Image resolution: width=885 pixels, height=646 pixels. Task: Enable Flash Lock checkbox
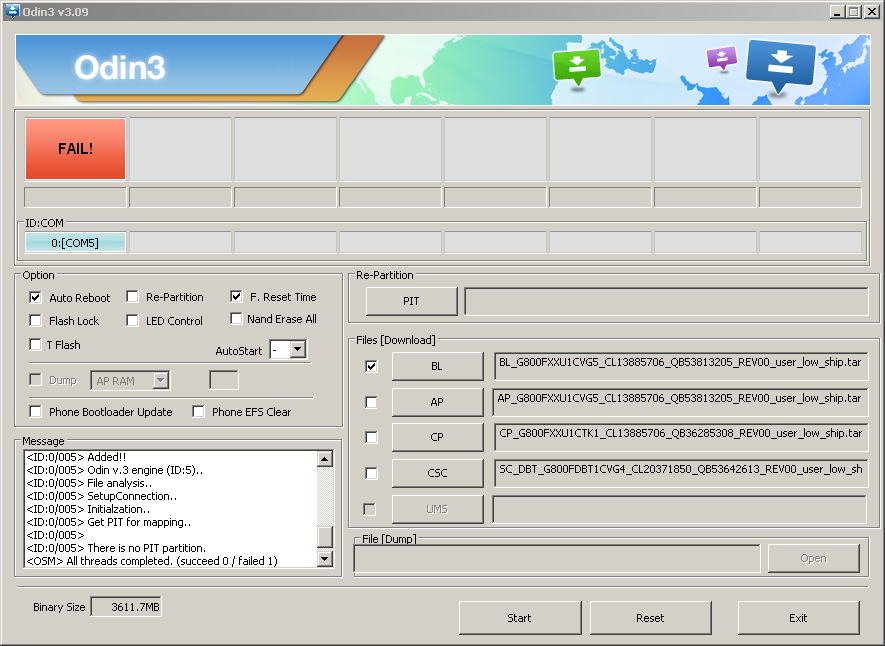[36, 320]
